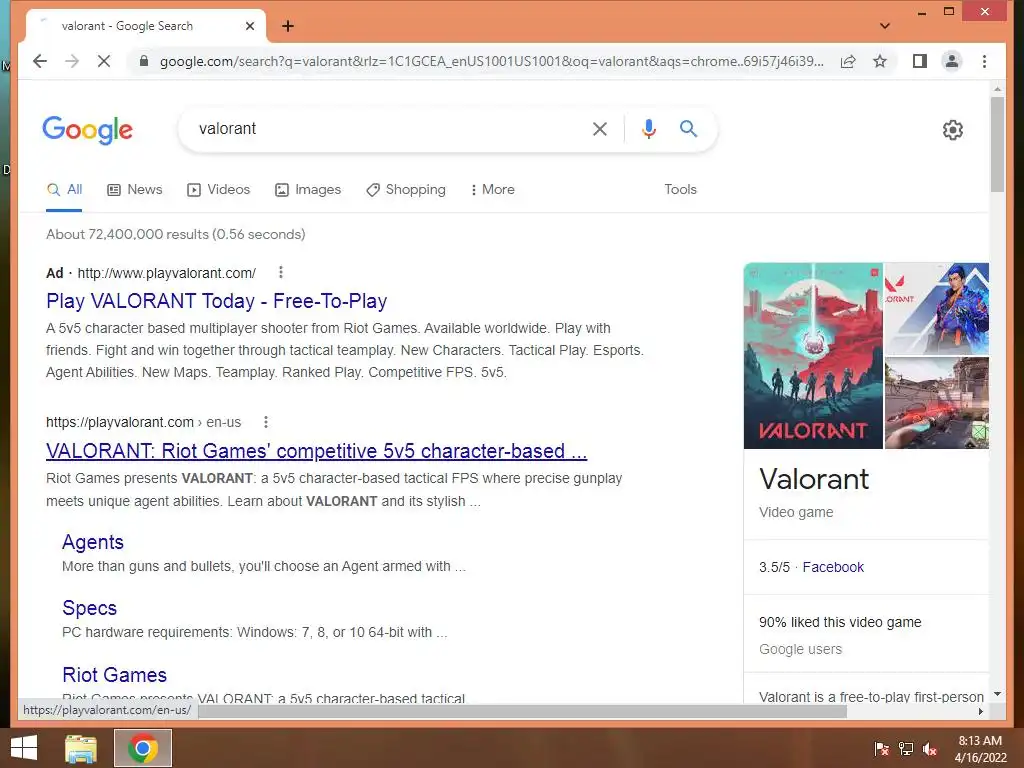This screenshot has height=768, width=1024.
Task: Click the Google logo
Action: (x=88, y=130)
